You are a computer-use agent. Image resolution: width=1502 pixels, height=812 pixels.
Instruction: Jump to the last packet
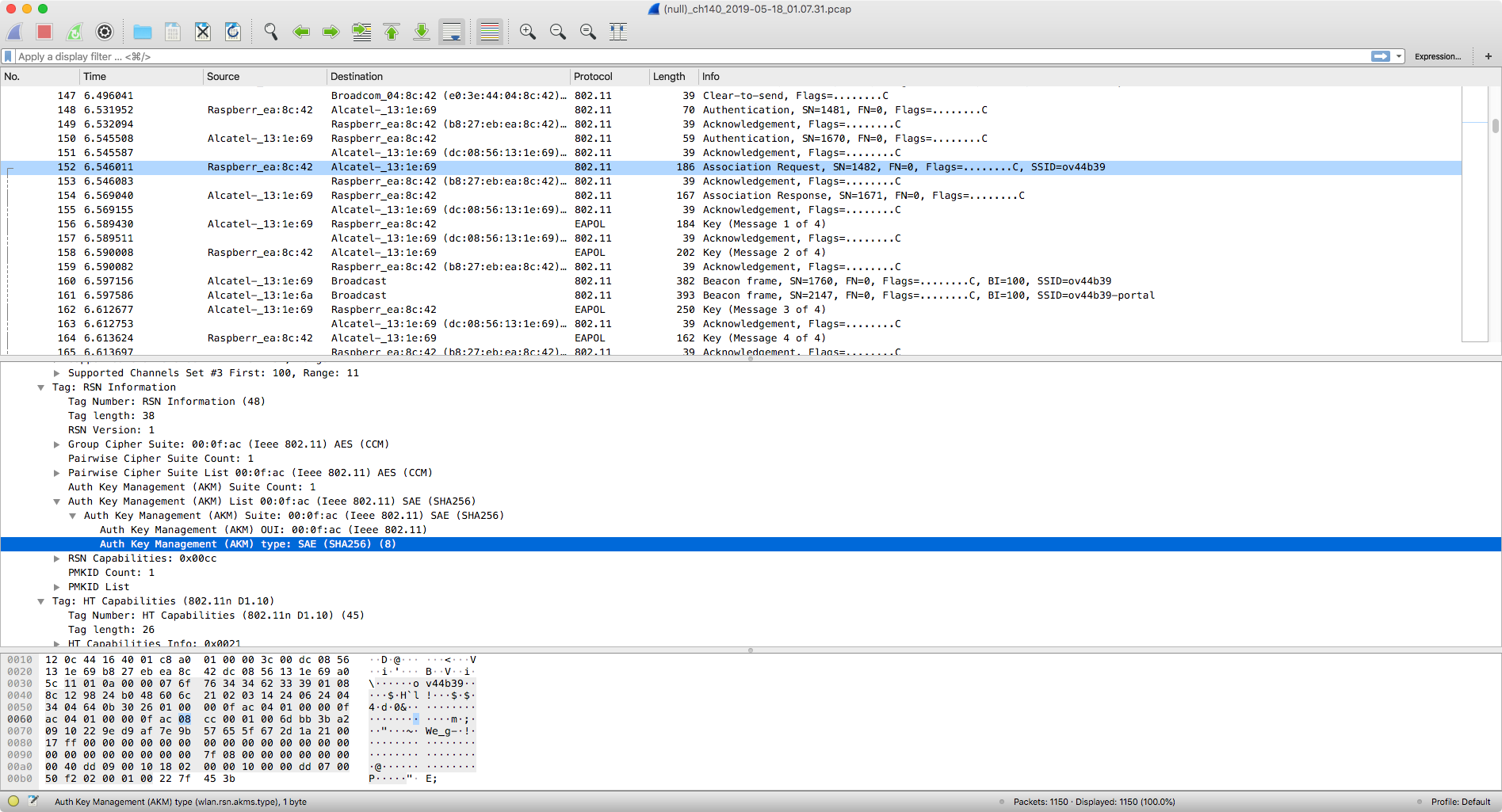click(422, 32)
